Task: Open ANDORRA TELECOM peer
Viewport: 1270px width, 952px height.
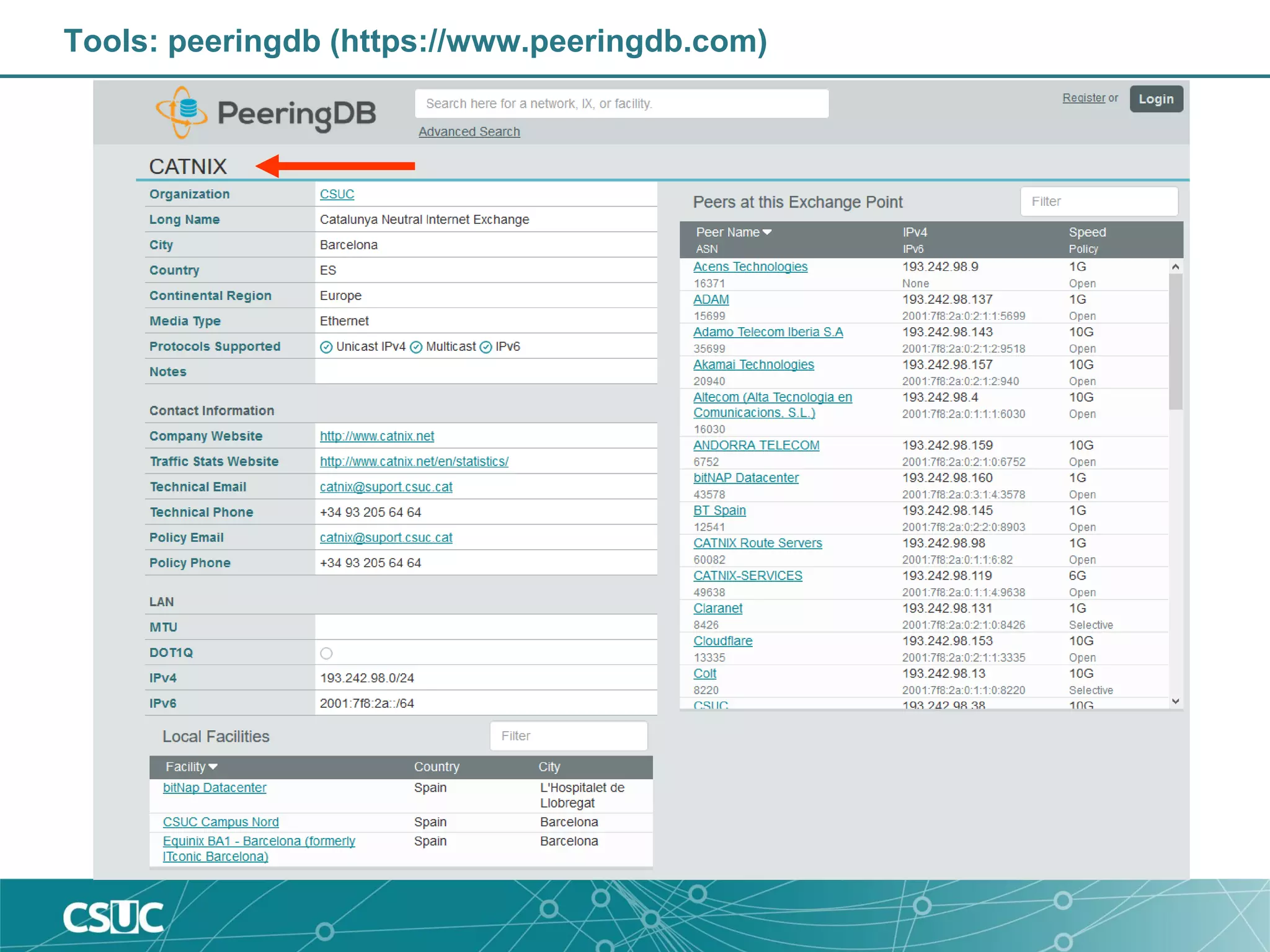Action: (x=757, y=445)
